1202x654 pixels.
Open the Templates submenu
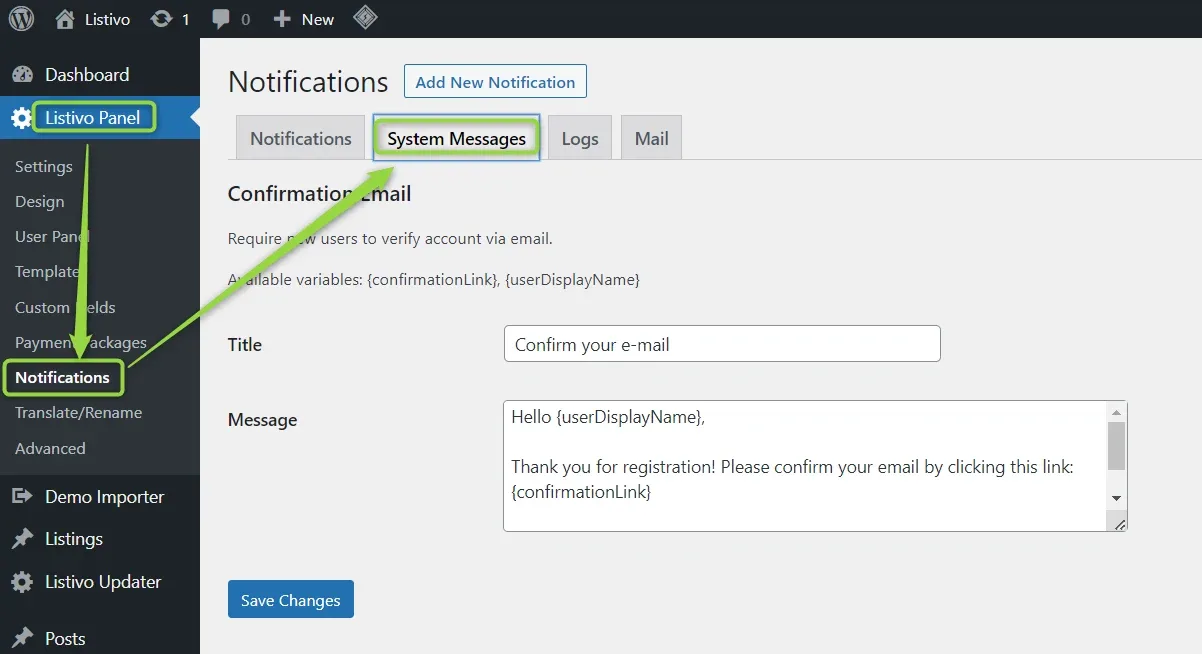pos(50,272)
